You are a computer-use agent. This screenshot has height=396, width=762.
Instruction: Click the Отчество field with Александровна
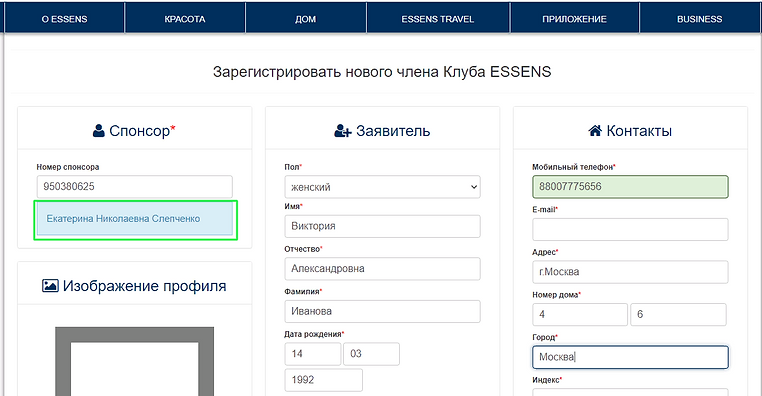(x=382, y=269)
